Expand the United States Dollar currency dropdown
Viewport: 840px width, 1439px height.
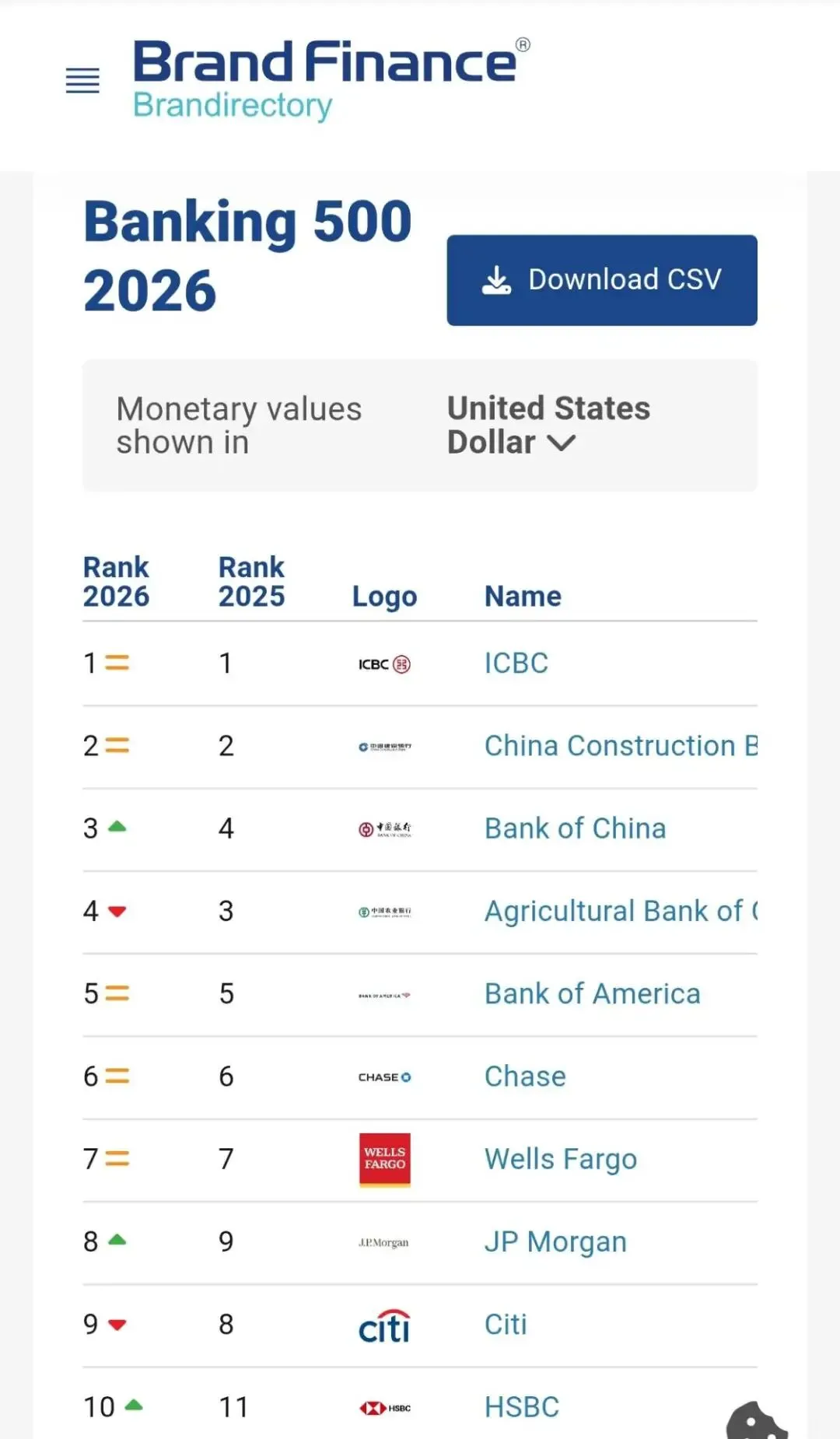pyautogui.click(x=548, y=425)
